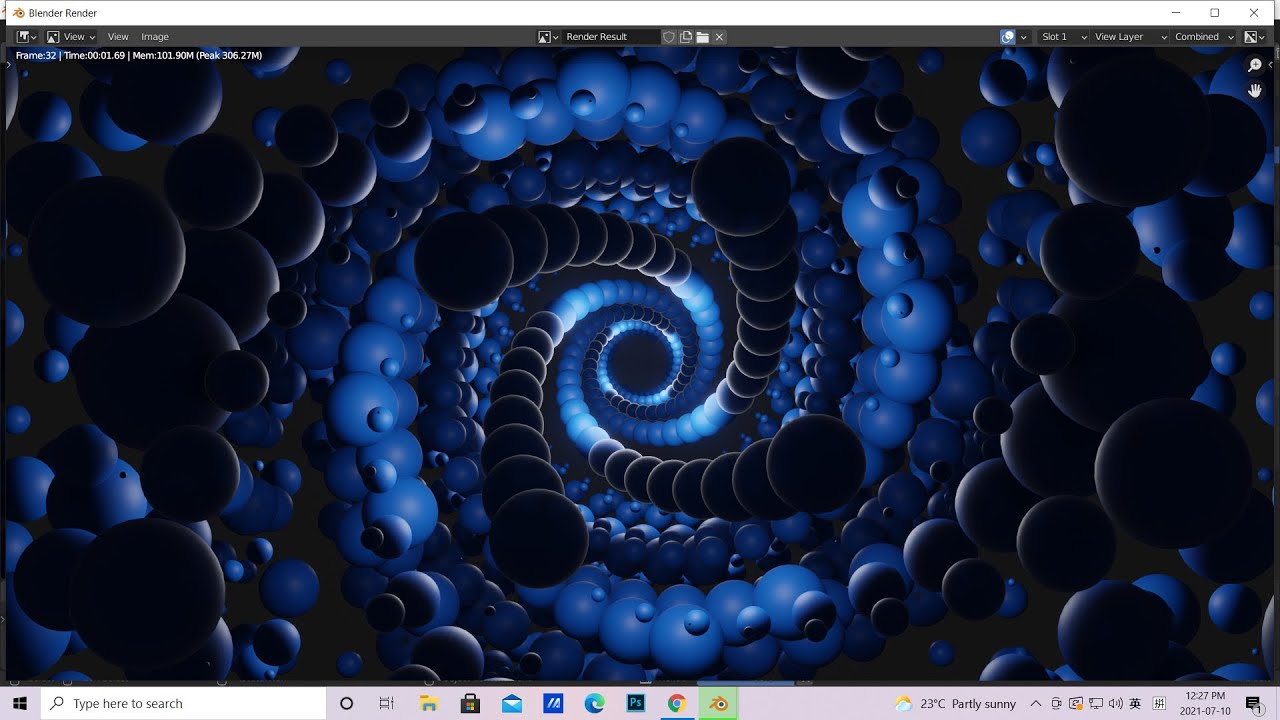Open image file via folder icon

(x=703, y=37)
